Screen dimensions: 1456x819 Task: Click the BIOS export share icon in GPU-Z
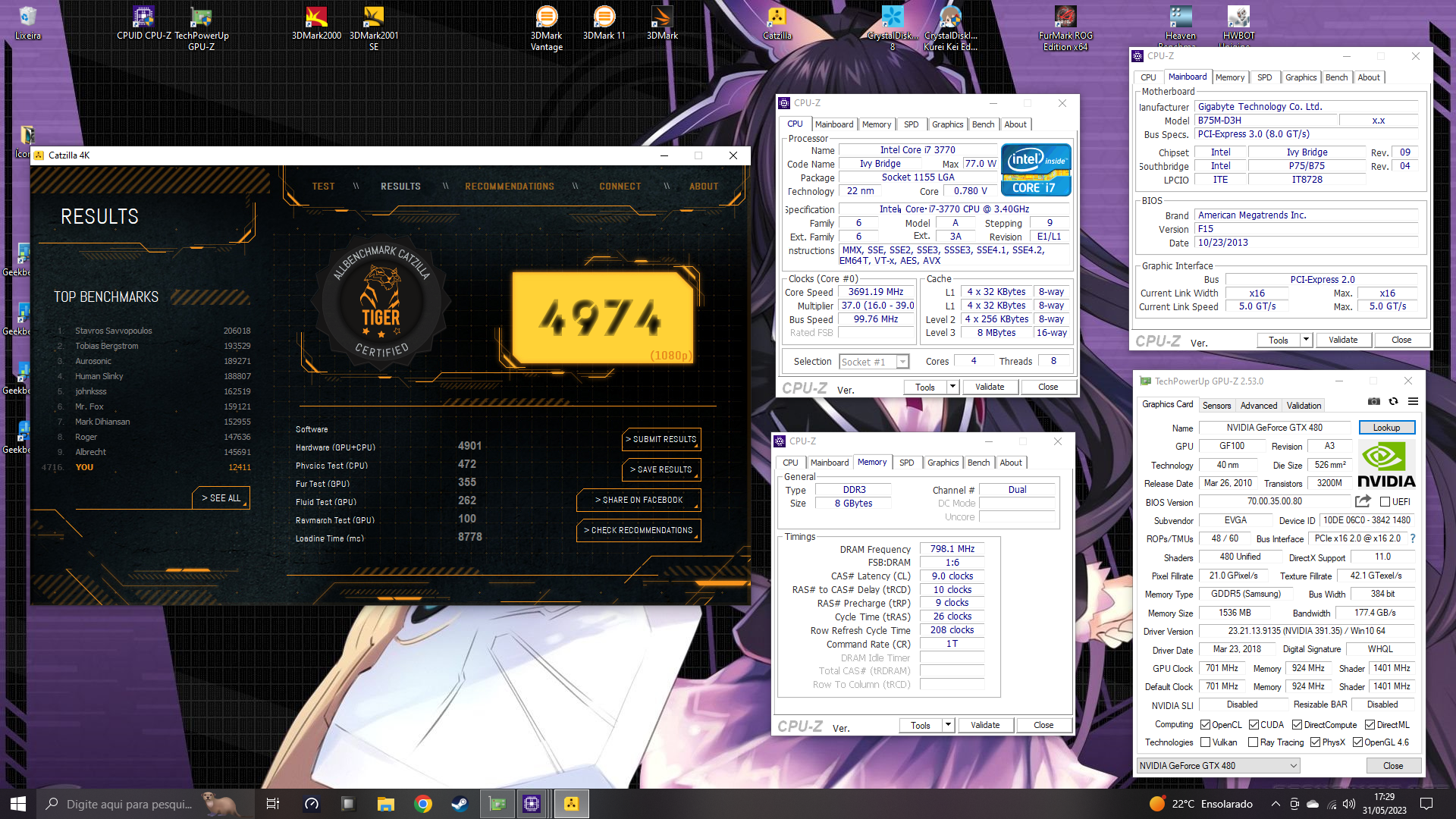tap(1363, 501)
